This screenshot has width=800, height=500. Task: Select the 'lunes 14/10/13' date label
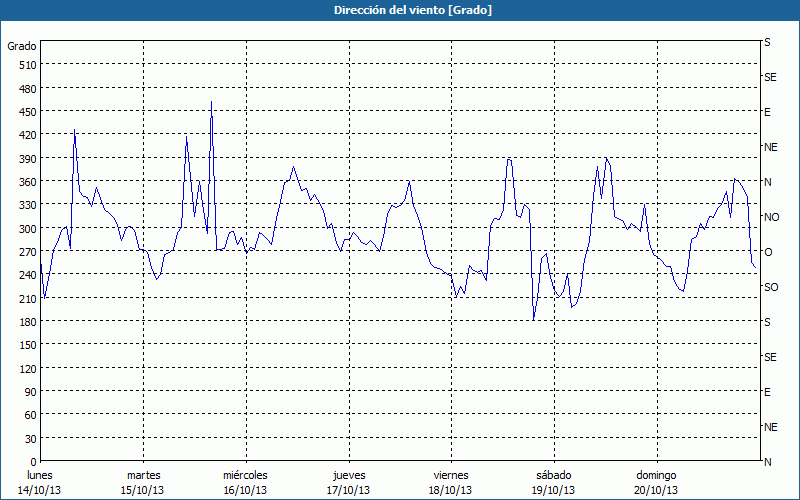pyautogui.click(x=40, y=483)
